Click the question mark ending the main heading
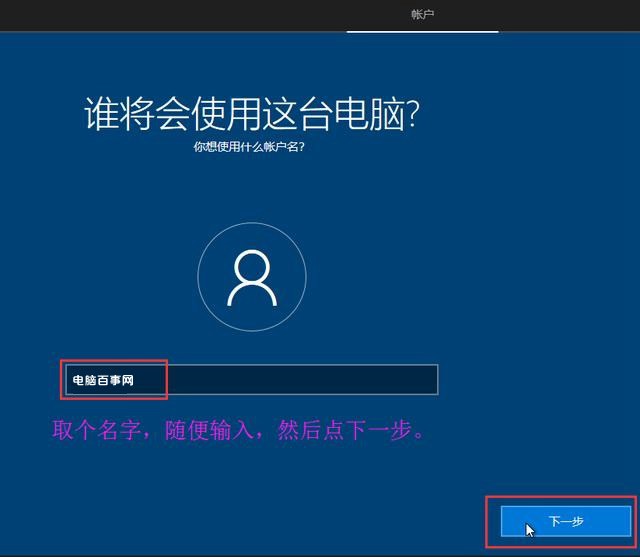The image size is (640, 557). point(411,115)
